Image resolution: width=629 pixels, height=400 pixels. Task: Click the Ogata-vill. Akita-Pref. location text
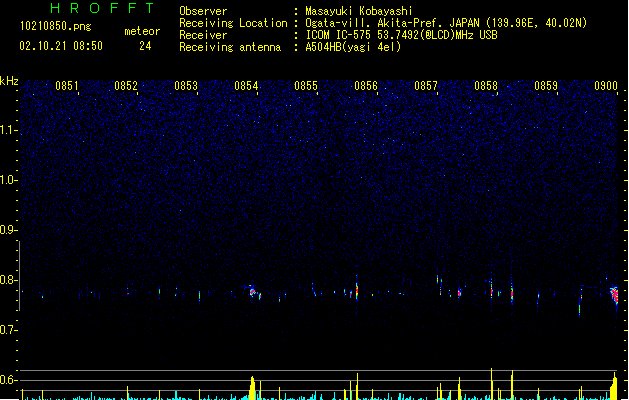pos(446,23)
